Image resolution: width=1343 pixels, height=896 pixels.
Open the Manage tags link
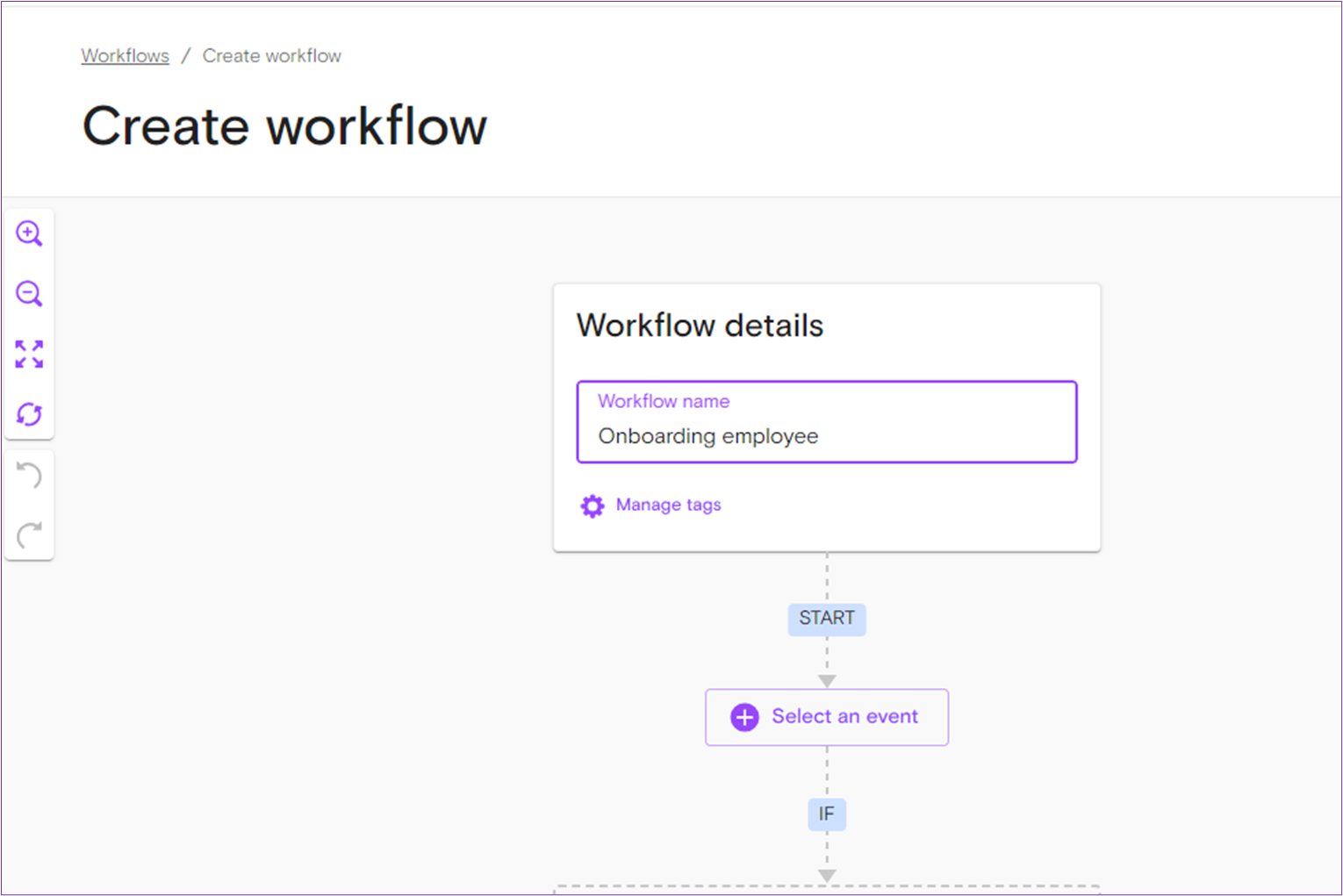coord(668,505)
